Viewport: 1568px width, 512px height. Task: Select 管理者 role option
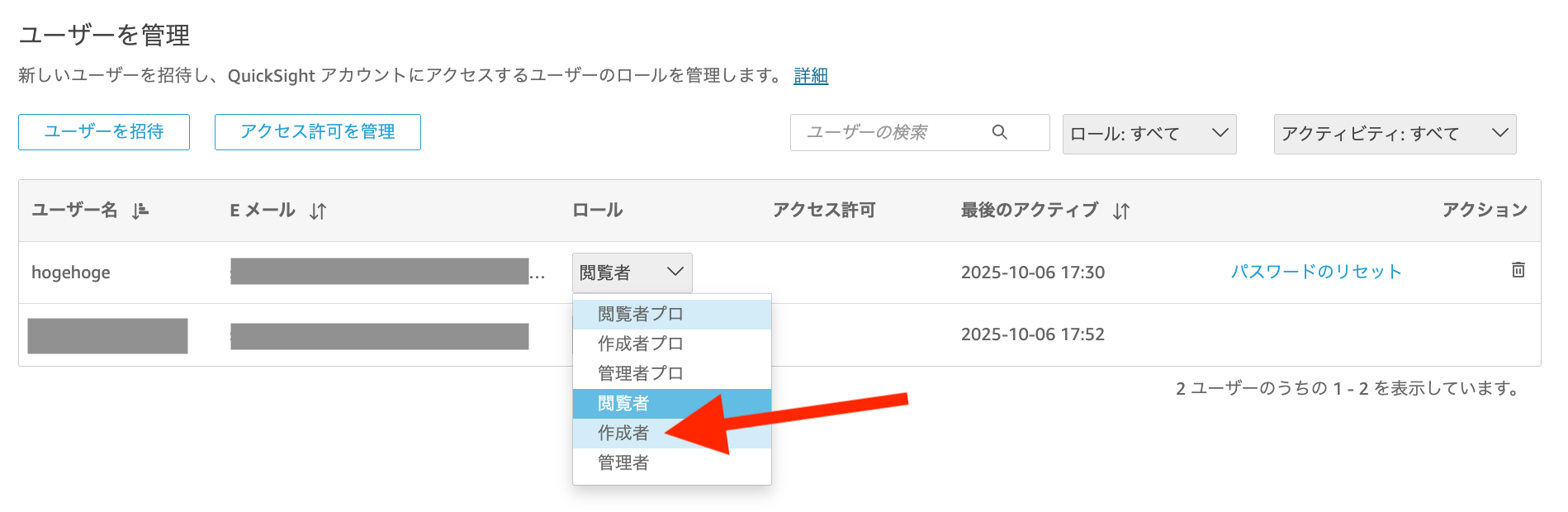pyautogui.click(x=624, y=462)
